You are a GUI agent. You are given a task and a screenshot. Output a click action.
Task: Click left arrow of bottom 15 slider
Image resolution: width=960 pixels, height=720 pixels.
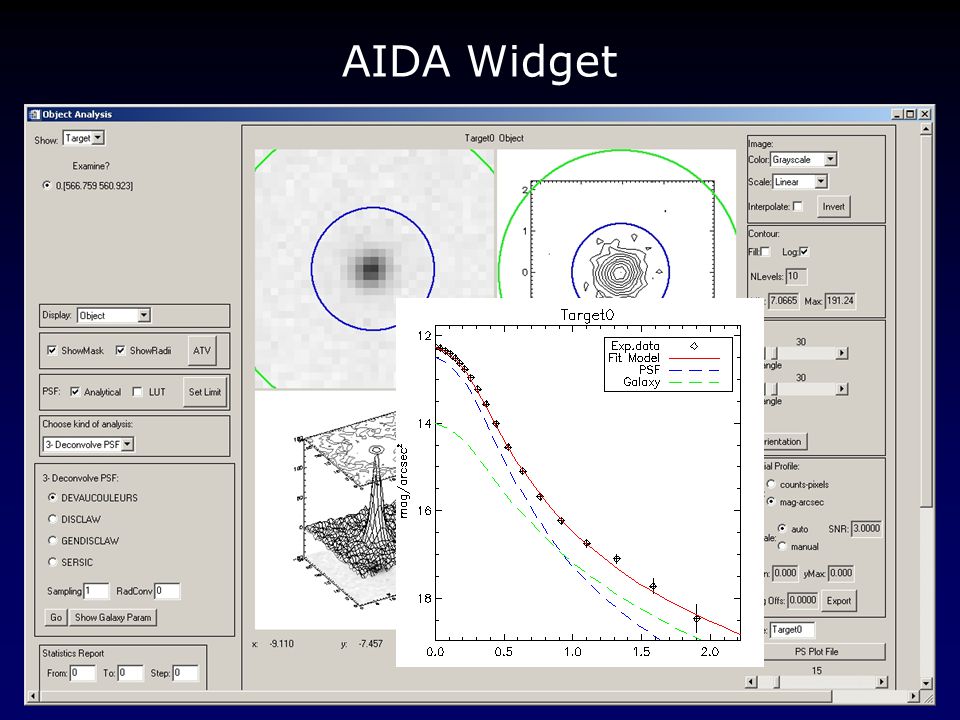752,681
